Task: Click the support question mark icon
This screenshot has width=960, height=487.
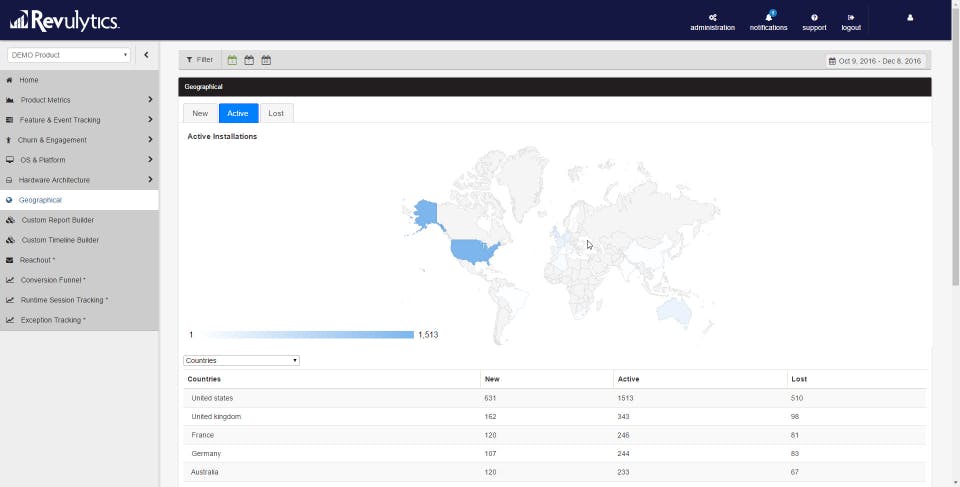Action: [x=814, y=18]
